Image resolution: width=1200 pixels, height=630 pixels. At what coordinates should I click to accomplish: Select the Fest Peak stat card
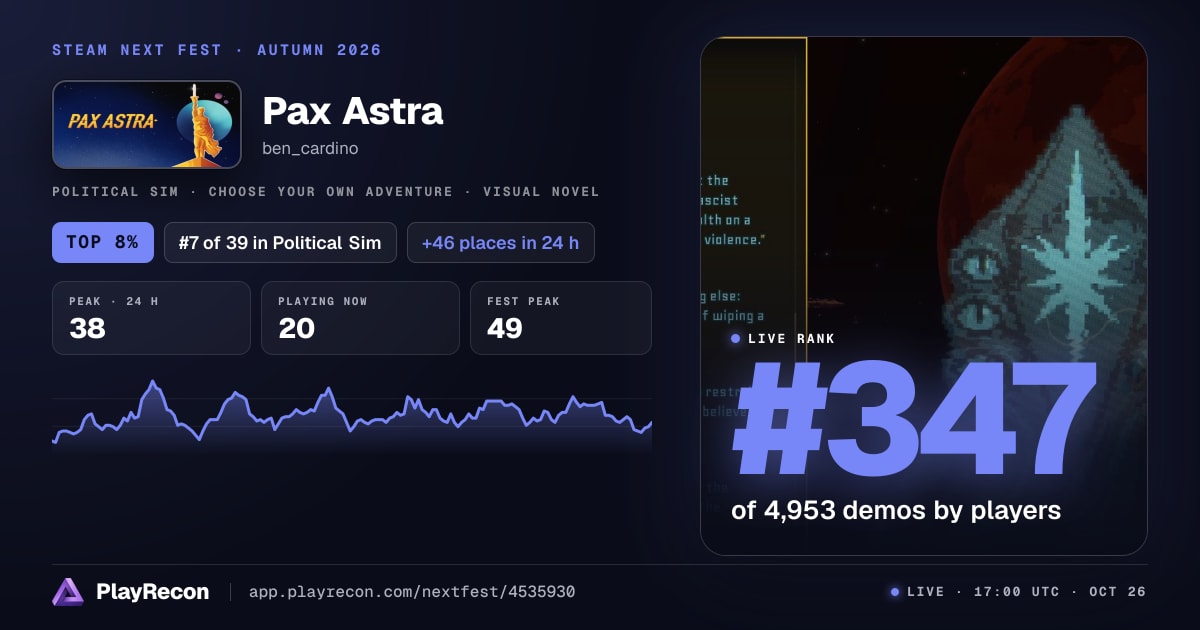click(x=561, y=318)
